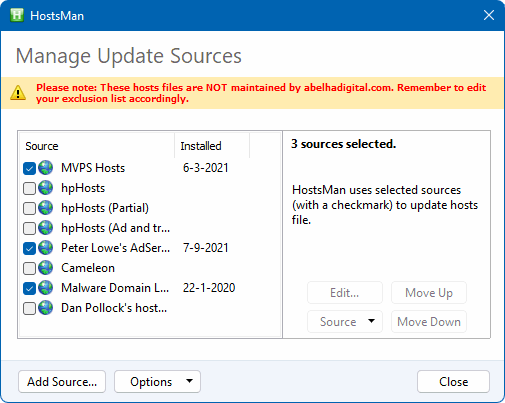This screenshot has height=403, width=505.
Task: Sort by the Source column header
Action: point(97,146)
